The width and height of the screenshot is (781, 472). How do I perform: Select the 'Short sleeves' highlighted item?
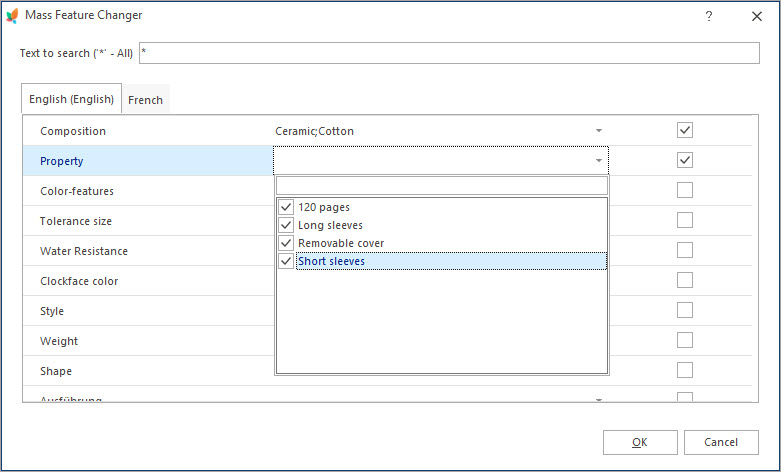(451, 261)
